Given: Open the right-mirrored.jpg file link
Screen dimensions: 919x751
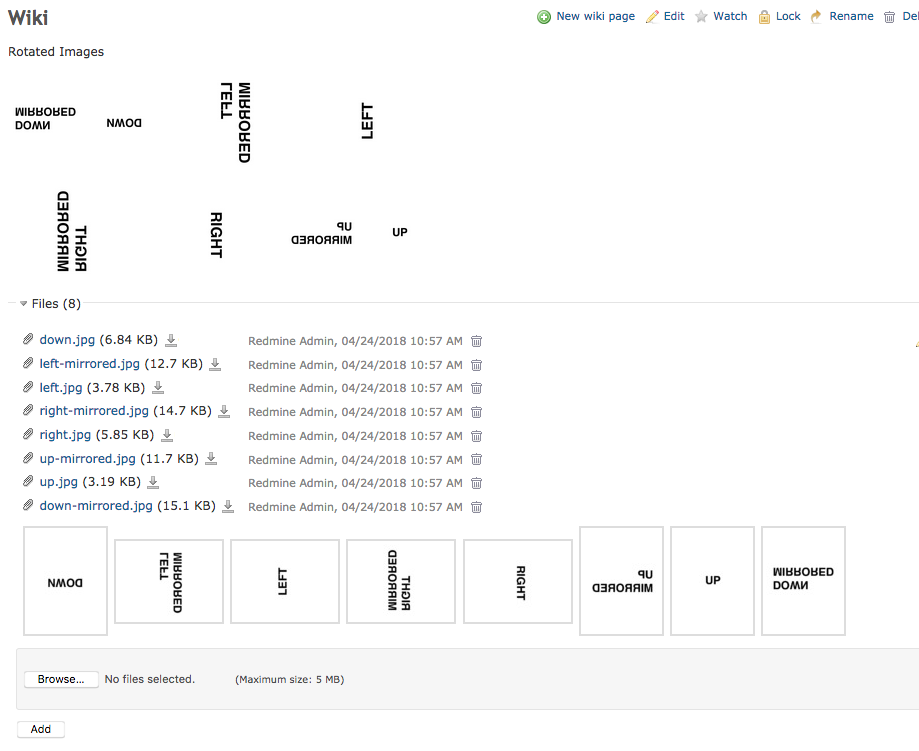Looking at the screenshot, I should pyautogui.click(x=94, y=411).
